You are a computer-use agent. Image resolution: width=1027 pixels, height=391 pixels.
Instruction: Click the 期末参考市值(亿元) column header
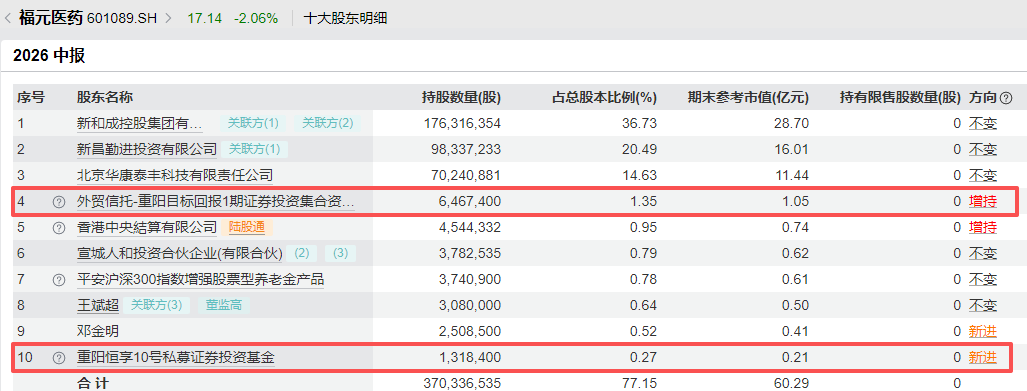[x=748, y=98]
